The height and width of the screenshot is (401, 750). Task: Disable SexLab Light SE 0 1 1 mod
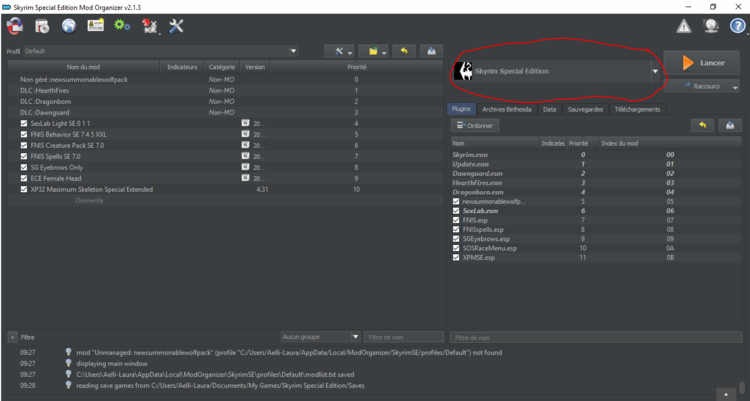[24, 123]
